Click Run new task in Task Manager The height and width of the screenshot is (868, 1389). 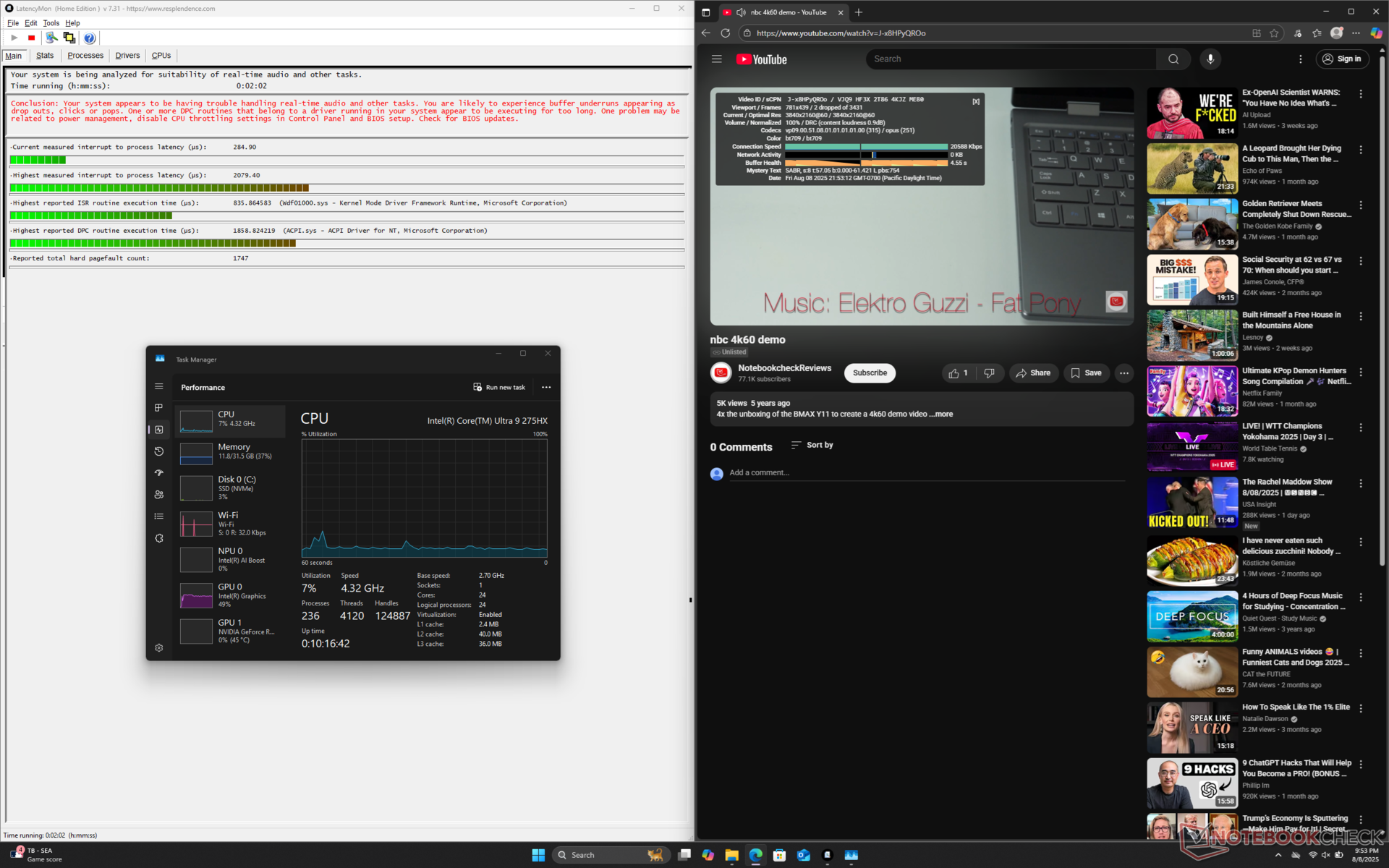point(499,387)
